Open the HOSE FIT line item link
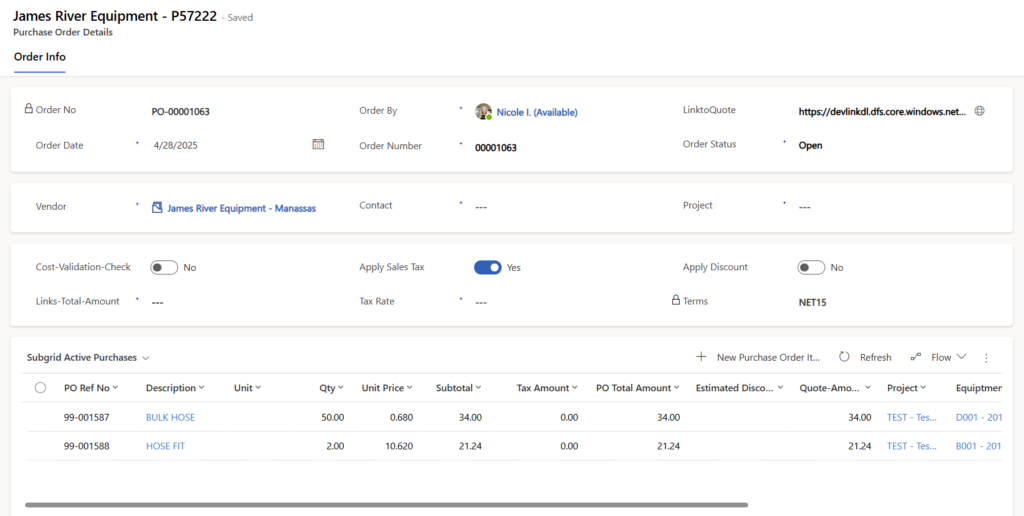The width and height of the screenshot is (1024, 516). 165,446
